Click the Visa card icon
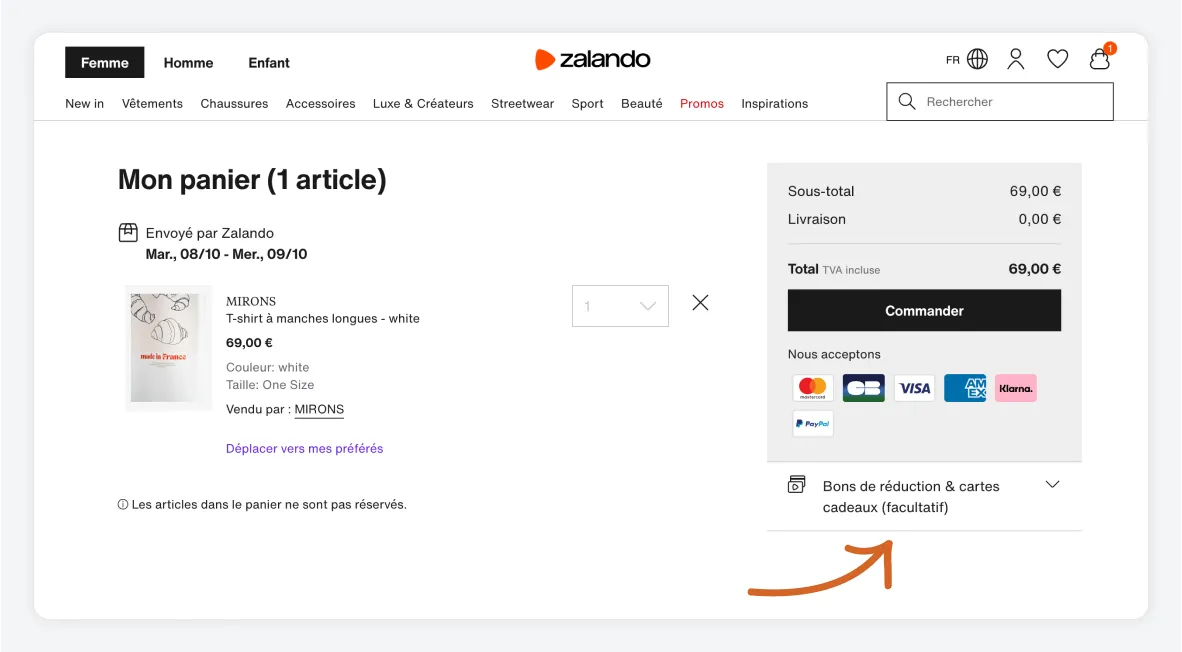 [x=914, y=388]
